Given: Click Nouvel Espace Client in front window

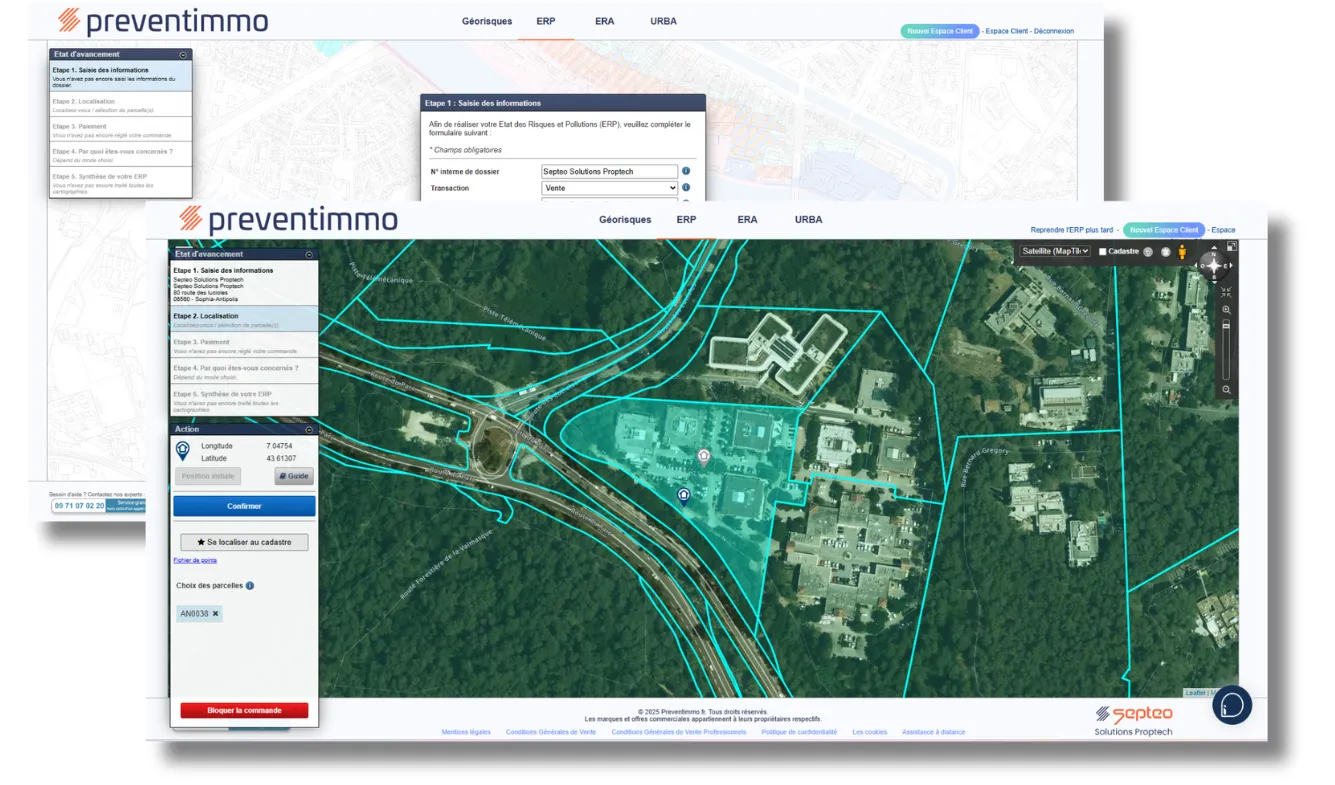Looking at the screenshot, I should click(1164, 230).
